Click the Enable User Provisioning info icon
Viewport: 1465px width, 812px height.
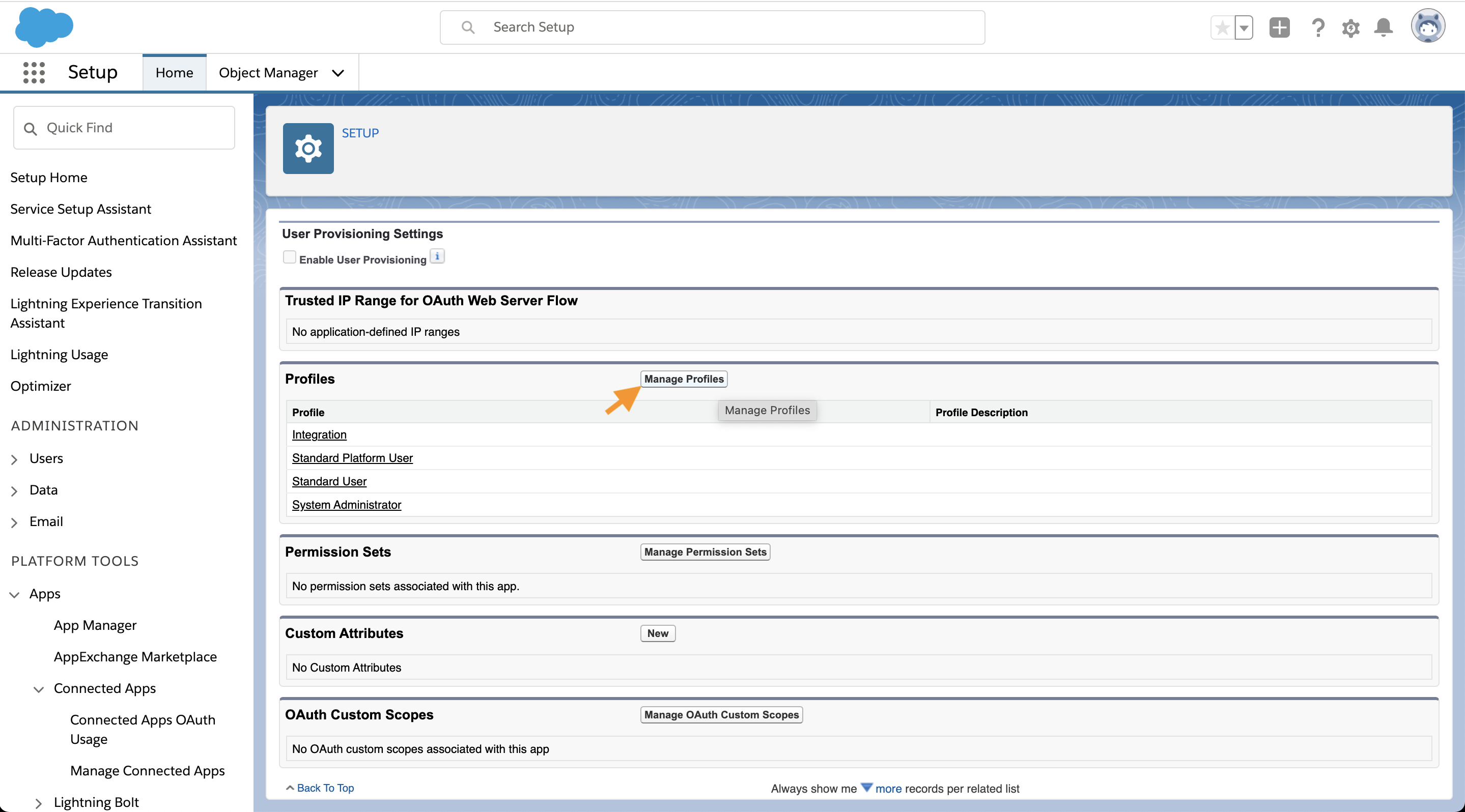[x=437, y=257]
